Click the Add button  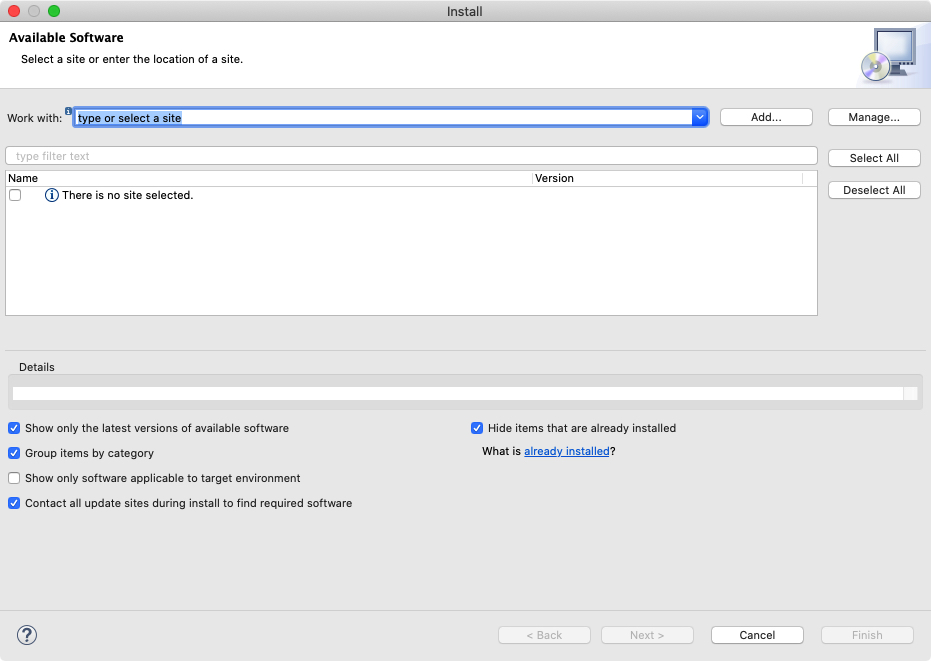[766, 117]
